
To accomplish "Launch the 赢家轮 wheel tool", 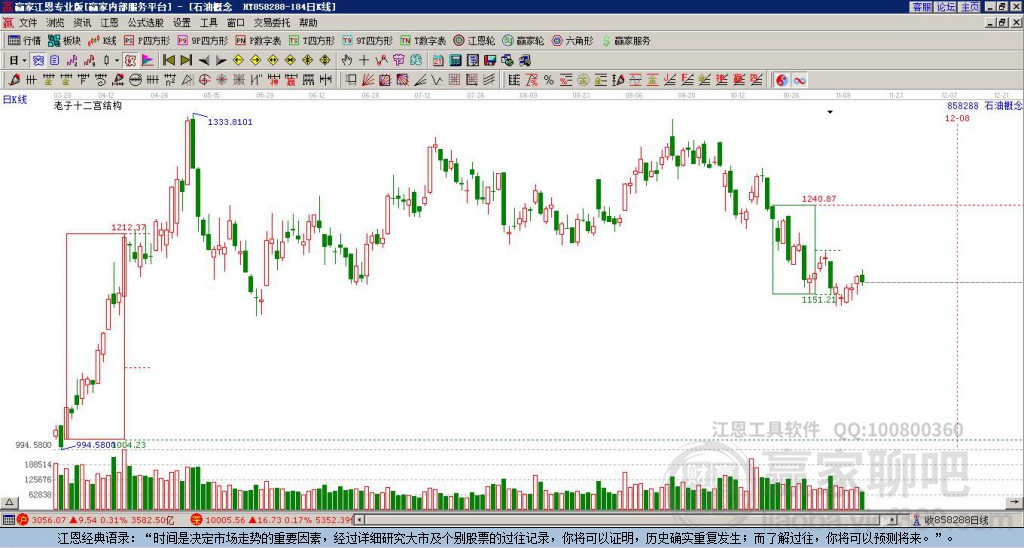I will pos(523,40).
